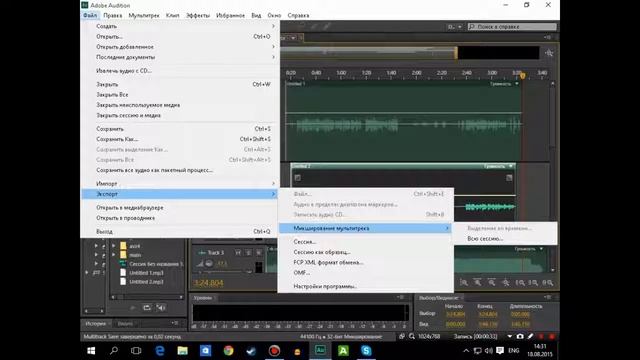Click the zoom icon just left of the rightmost zoom icon
640x360 pixels.
tap(533, 282)
